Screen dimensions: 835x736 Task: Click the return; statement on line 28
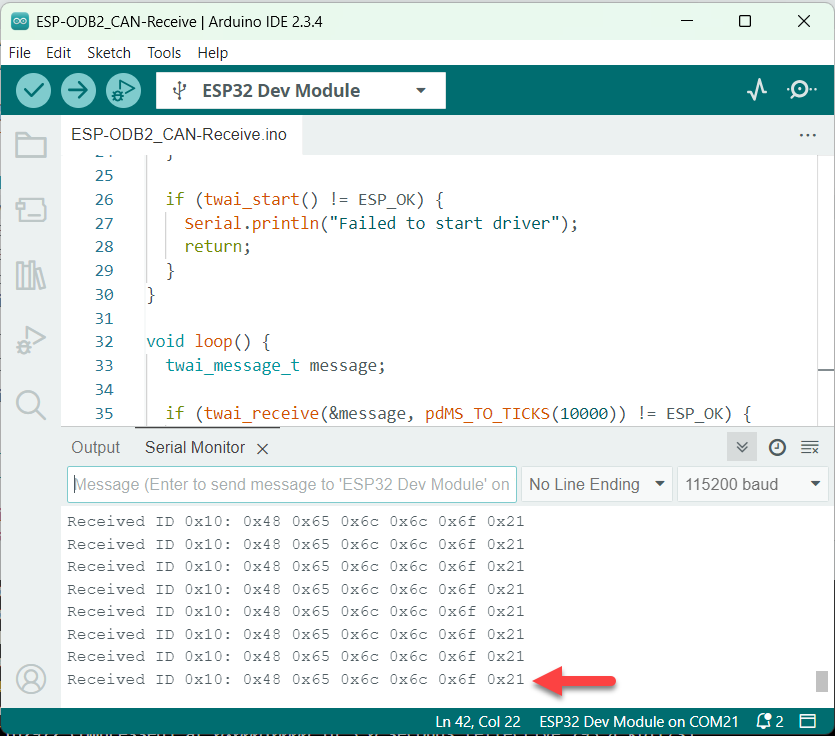point(217,247)
